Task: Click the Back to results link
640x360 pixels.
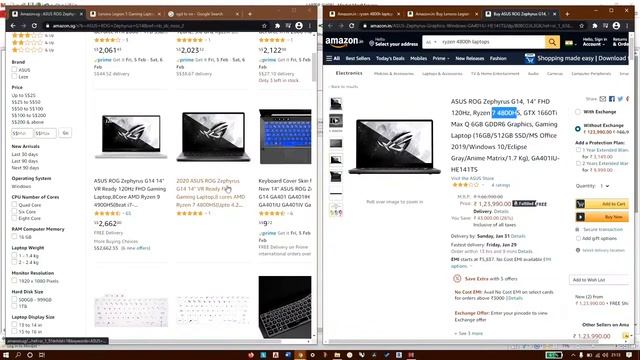Action: click(x=344, y=87)
